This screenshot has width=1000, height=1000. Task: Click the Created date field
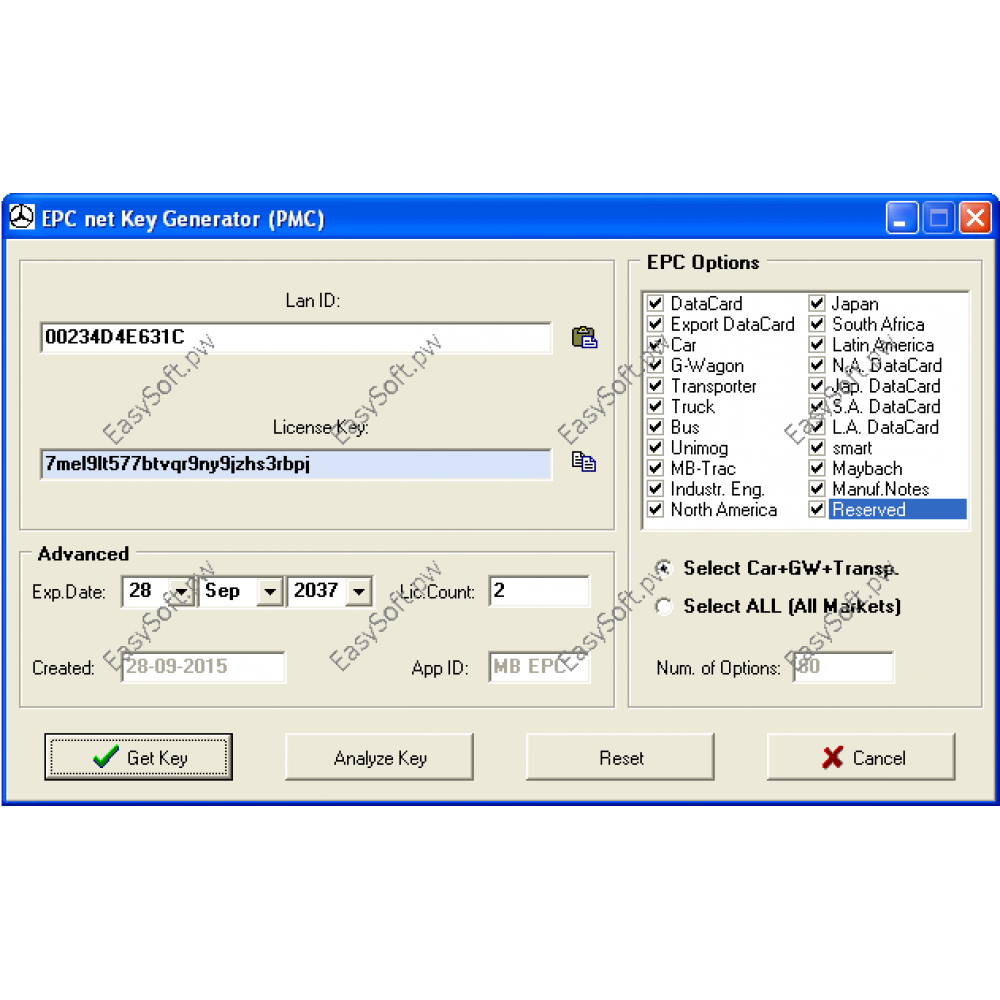click(x=203, y=667)
